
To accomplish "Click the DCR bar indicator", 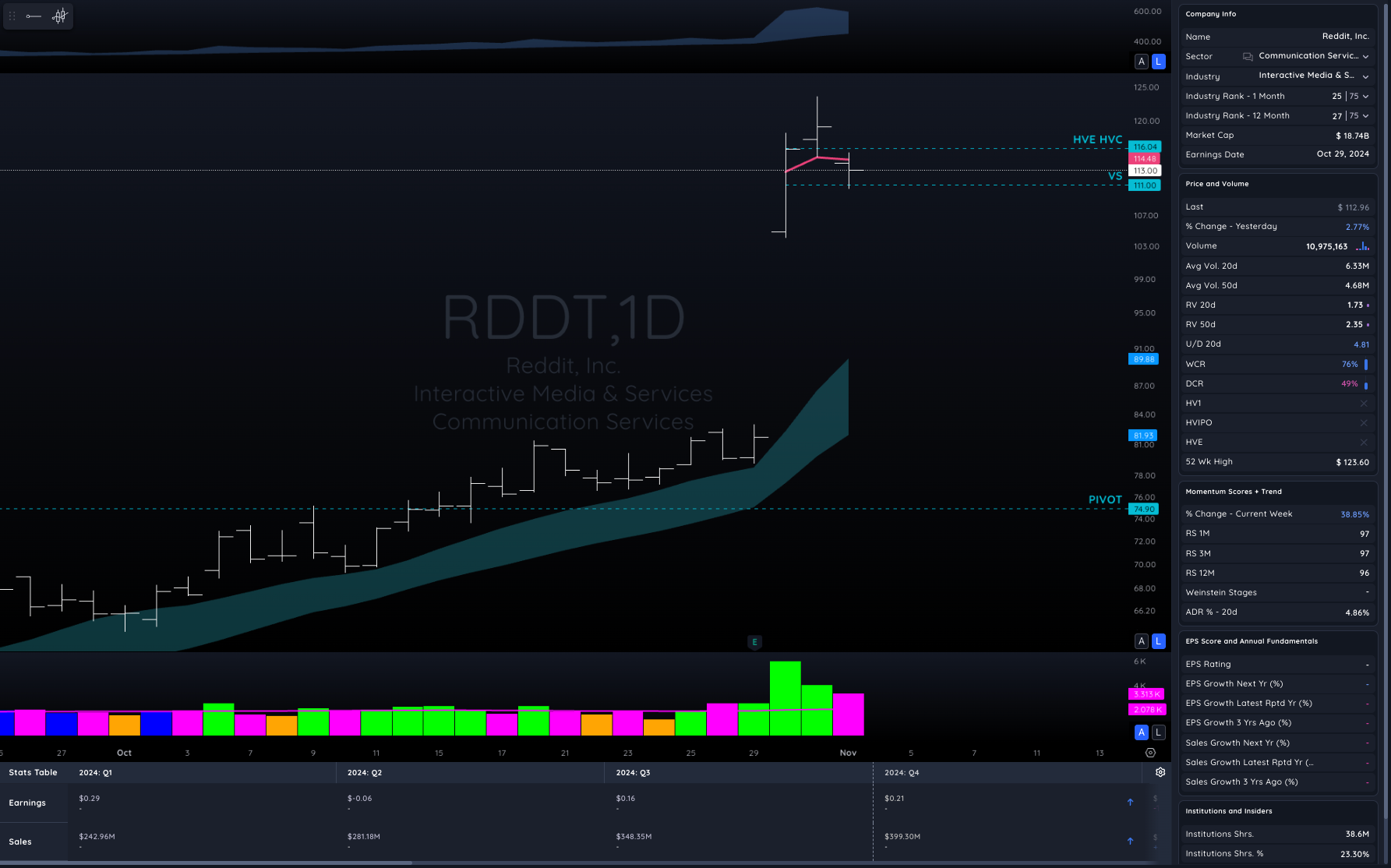I will point(1365,384).
